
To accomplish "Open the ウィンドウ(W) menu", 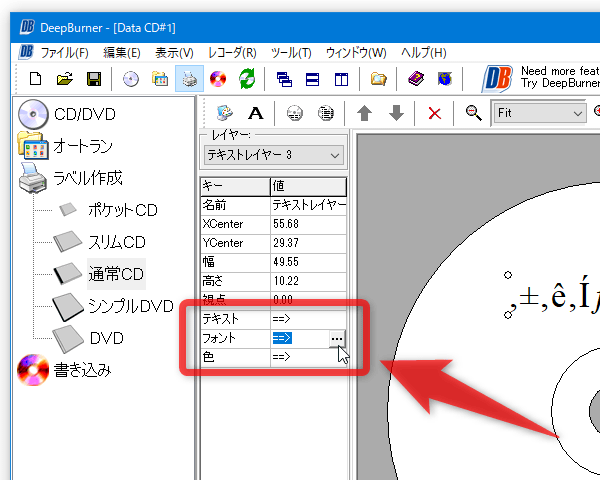I will pos(356,53).
